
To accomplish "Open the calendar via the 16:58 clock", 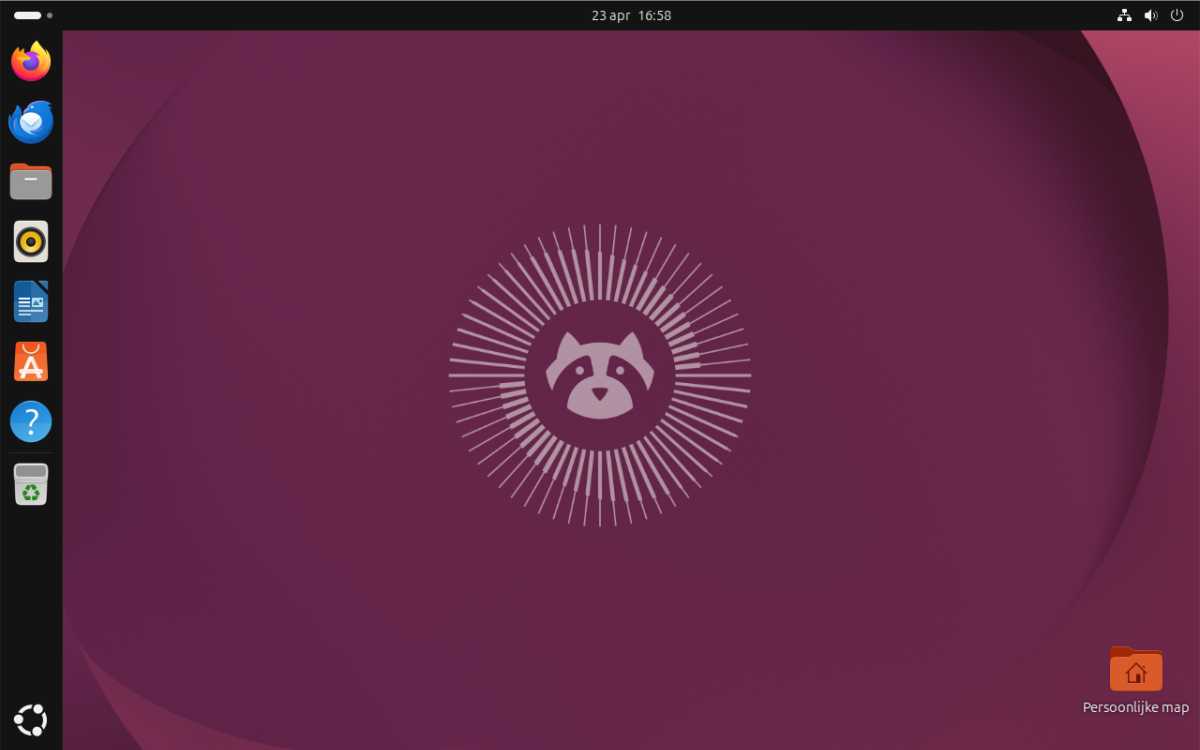I will tap(654, 15).
